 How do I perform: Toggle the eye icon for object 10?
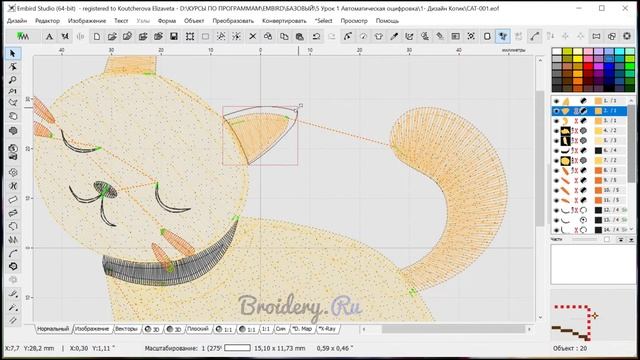coord(556,190)
